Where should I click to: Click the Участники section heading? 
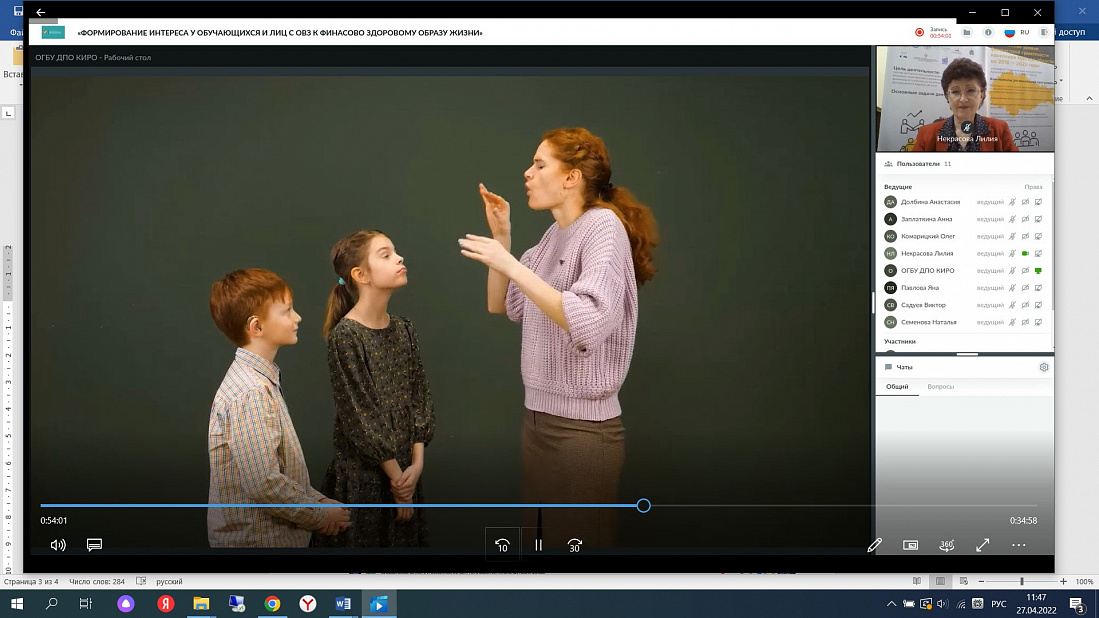click(x=900, y=341)
